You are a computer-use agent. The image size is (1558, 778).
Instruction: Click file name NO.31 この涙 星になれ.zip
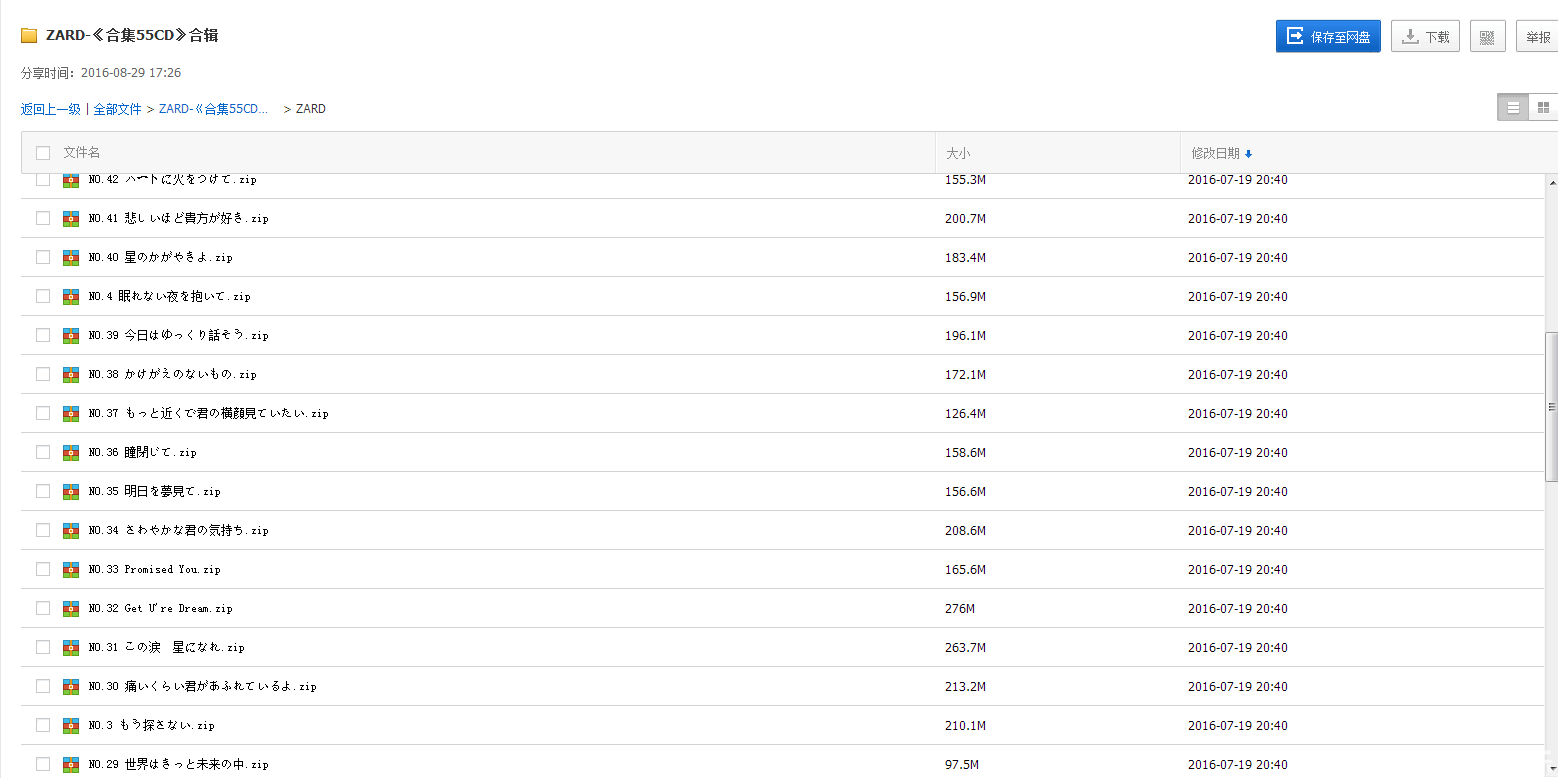tap(167, 647)
